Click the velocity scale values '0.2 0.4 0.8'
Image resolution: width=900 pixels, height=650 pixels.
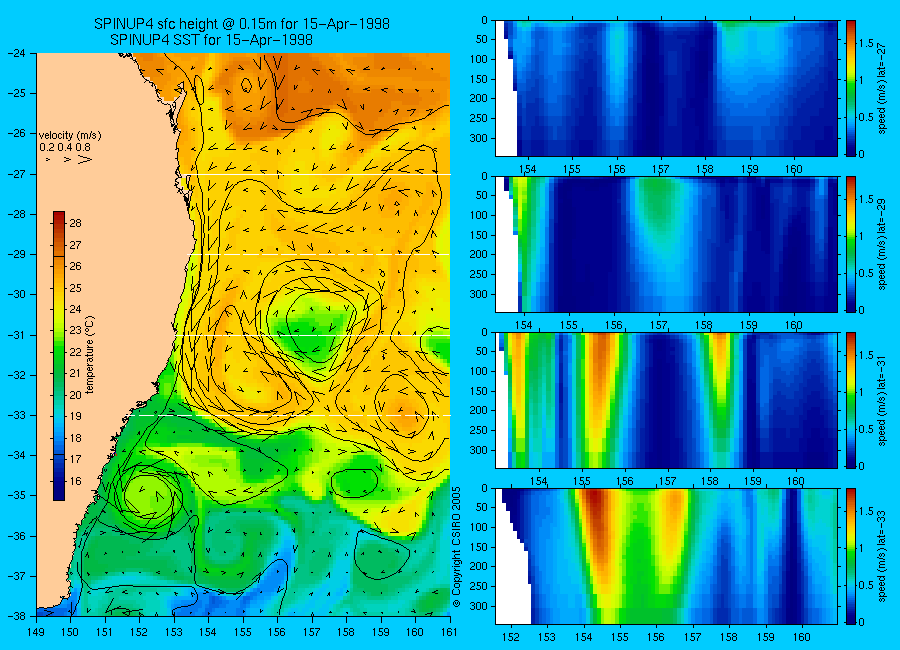(65, 148)
